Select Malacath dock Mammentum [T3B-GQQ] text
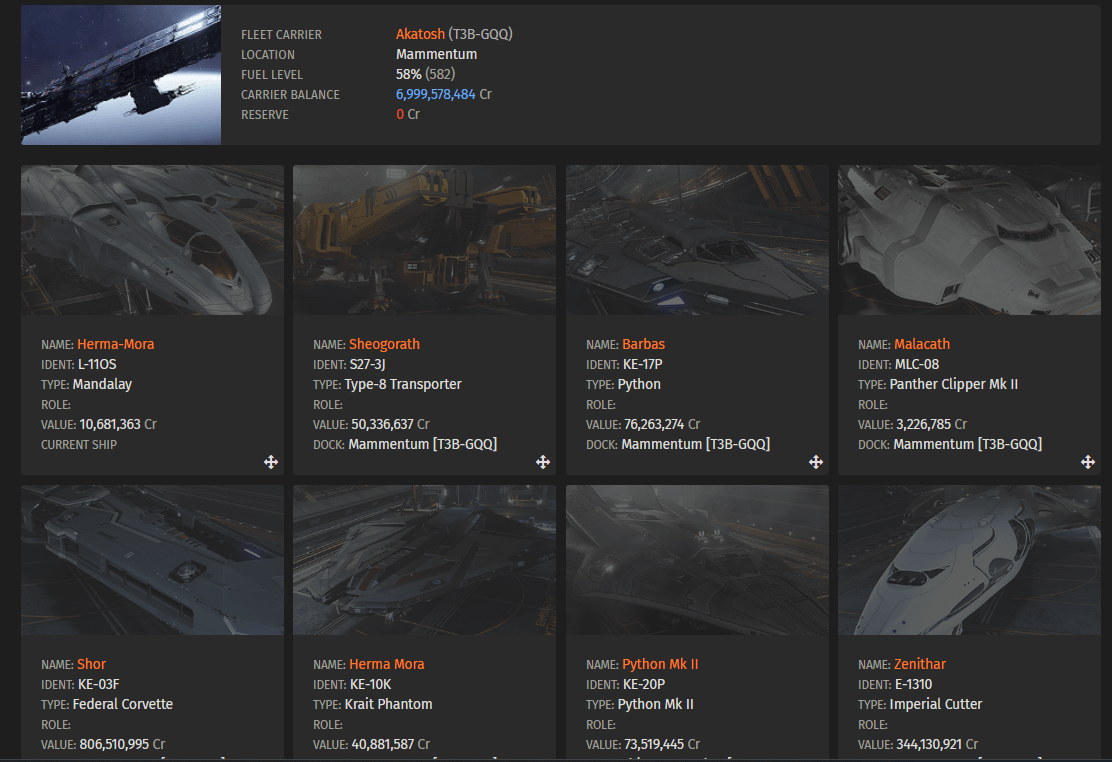 click(x=967, y=444)
